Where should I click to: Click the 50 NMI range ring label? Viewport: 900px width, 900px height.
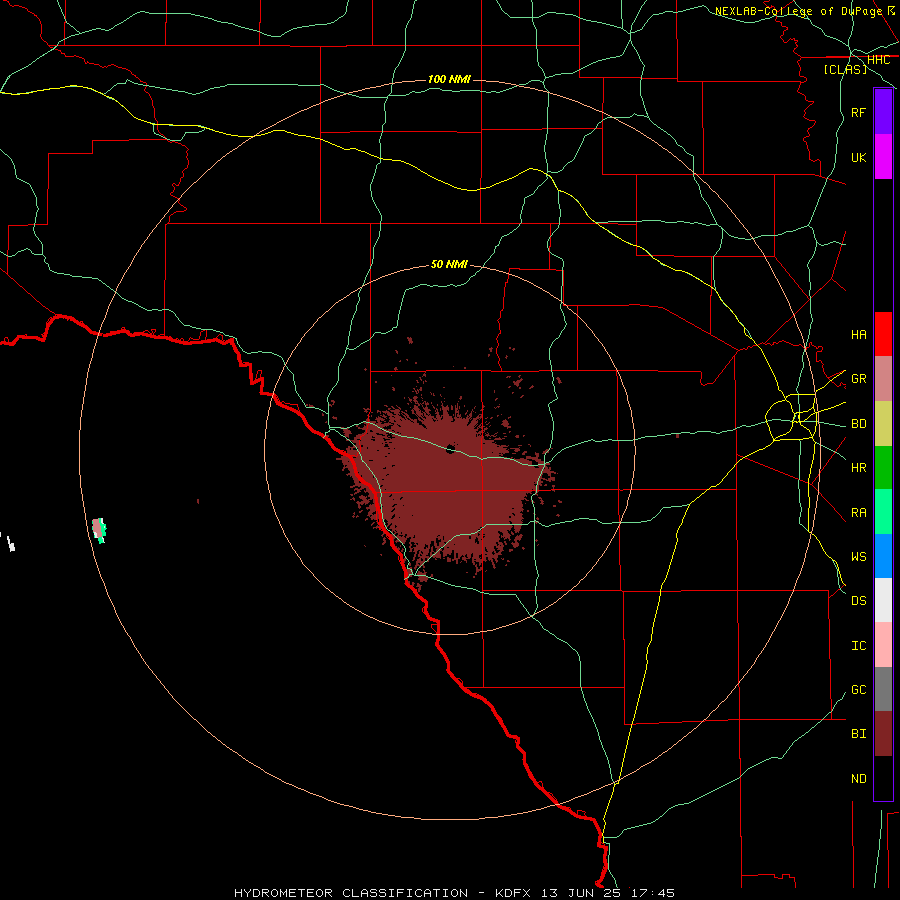(x=449, y=264)
